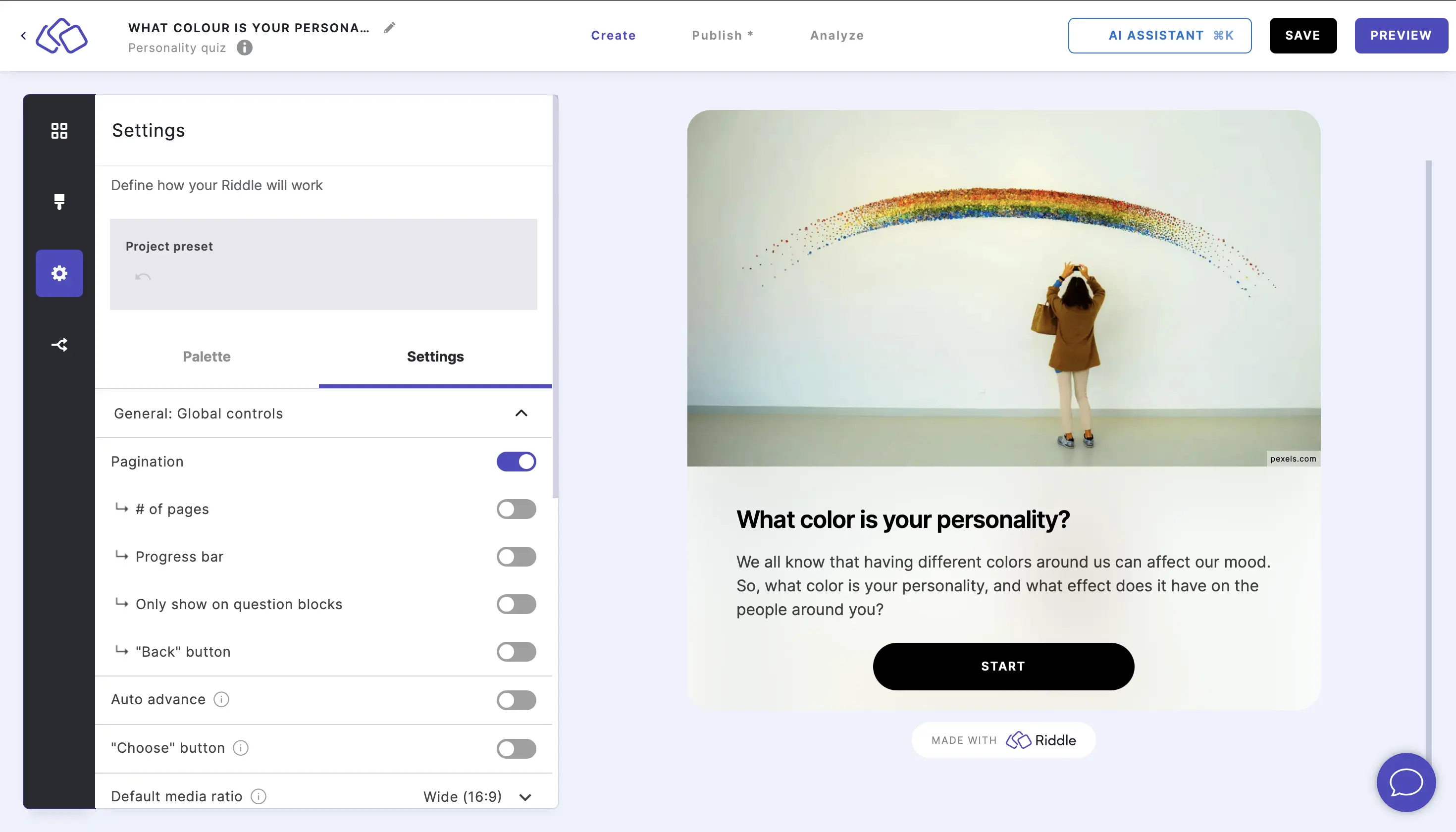Click the Analyze menu tab
Image resolution: width=1456 pixels, height=832 pixels.
click(x=836, y=35)
